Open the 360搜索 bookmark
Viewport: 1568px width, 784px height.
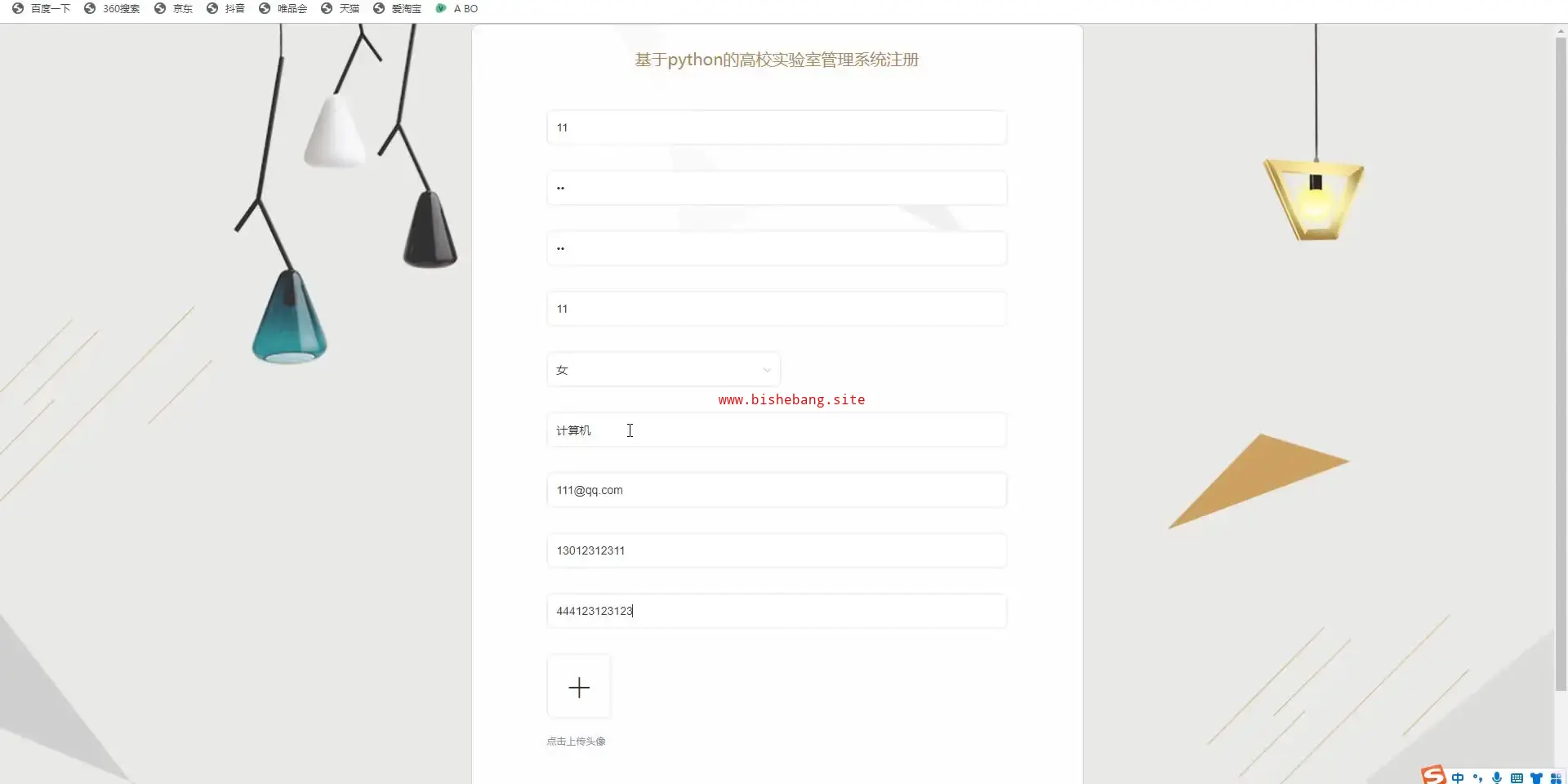click(x=112, y=8)
